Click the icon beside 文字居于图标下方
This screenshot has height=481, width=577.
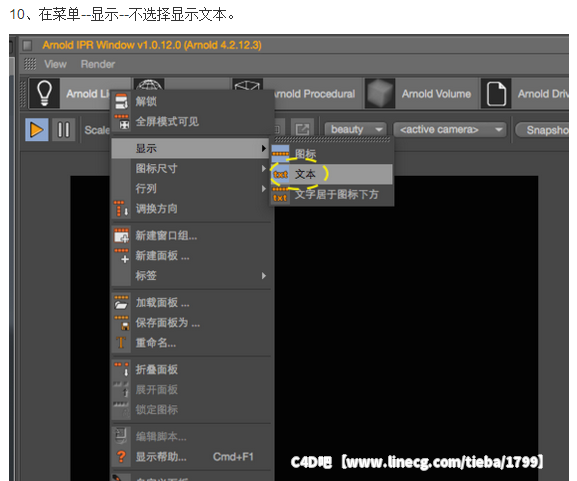(280, 194)
